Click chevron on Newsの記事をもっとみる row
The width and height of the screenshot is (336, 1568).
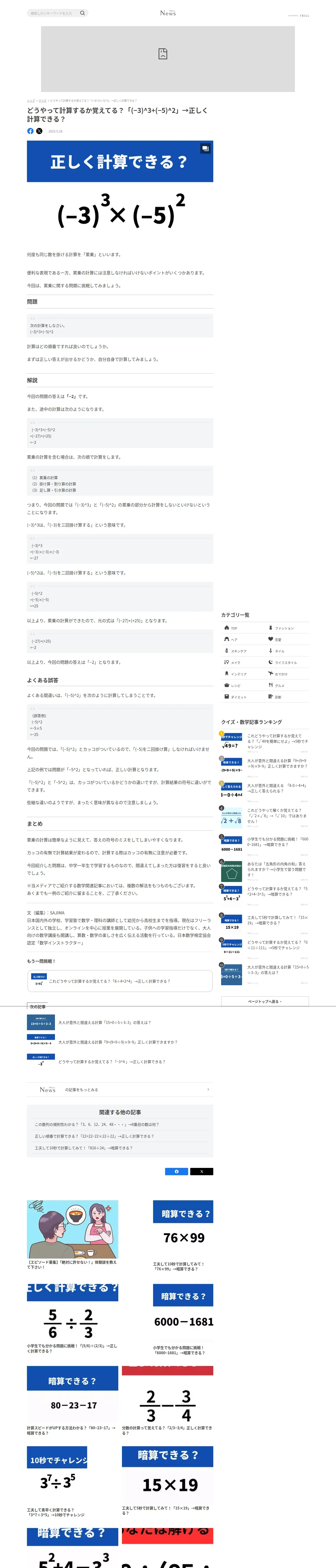pos(208,1089)
